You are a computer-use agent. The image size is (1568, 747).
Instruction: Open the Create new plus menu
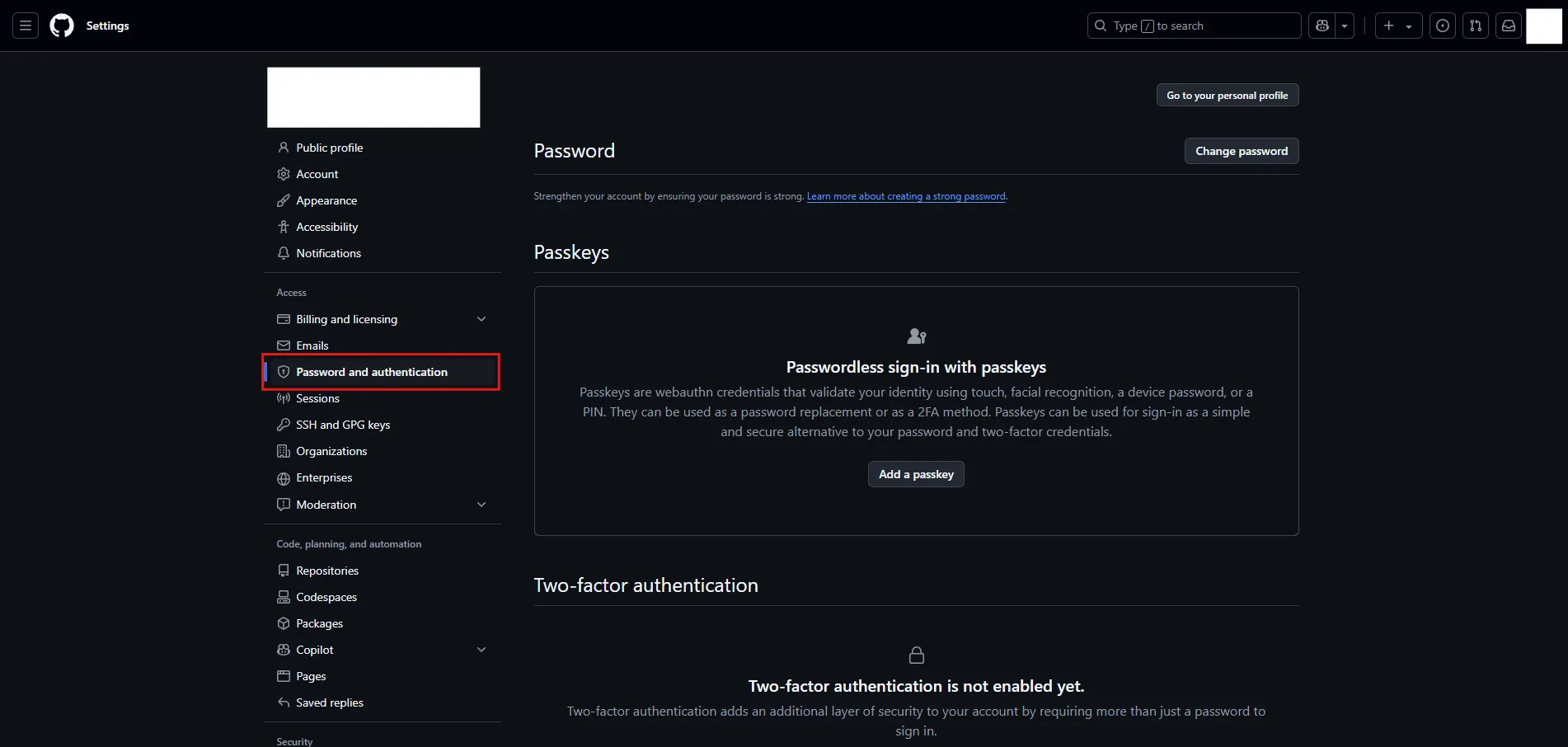[1398, 26]
